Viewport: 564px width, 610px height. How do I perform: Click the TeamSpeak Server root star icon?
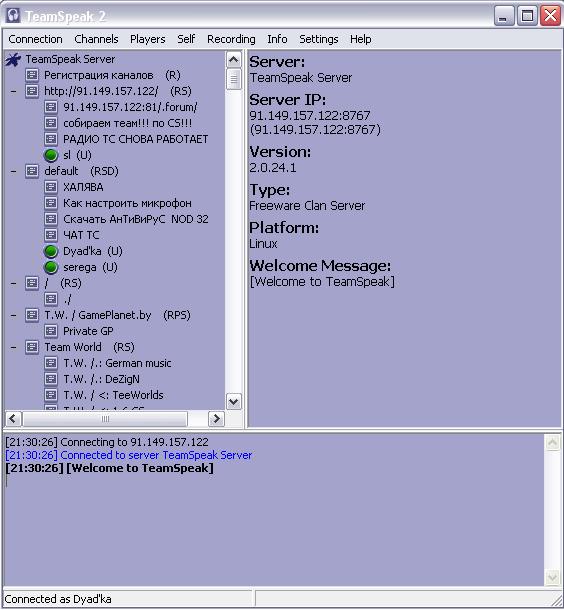coord(13,60)
